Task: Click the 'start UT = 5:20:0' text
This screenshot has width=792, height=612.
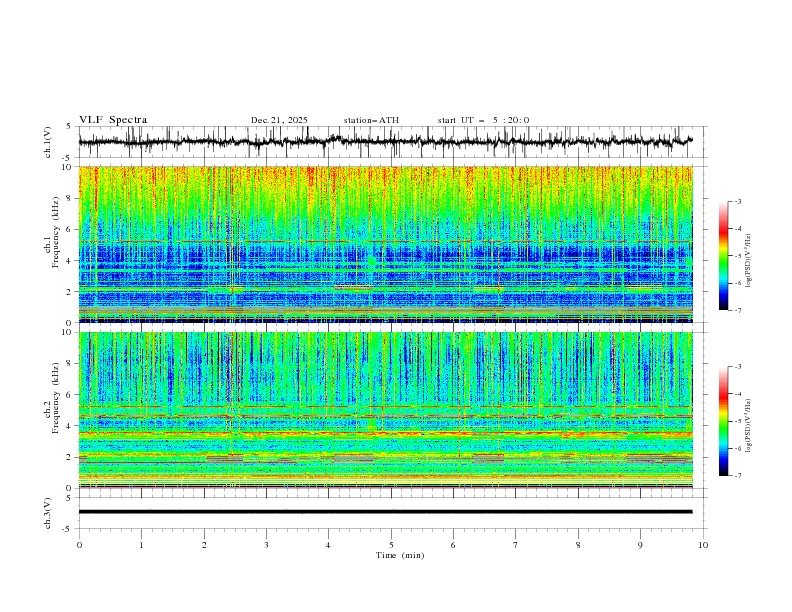Action: click(483, 120)
